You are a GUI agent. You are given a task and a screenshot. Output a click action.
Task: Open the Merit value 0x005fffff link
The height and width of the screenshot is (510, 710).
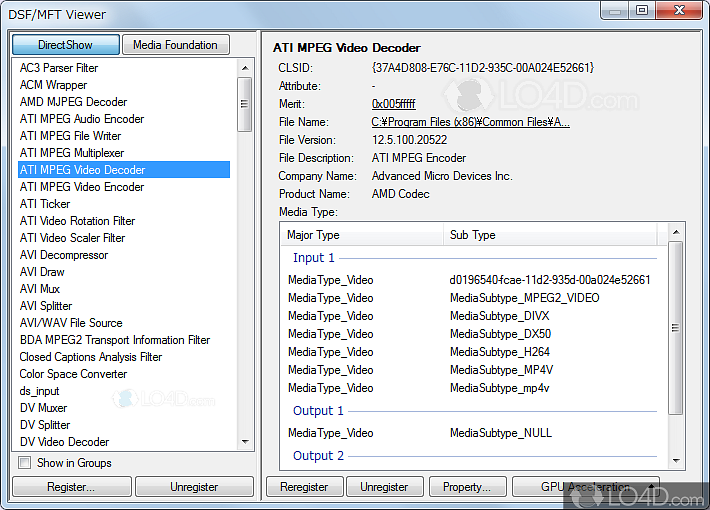pos(393,104)
